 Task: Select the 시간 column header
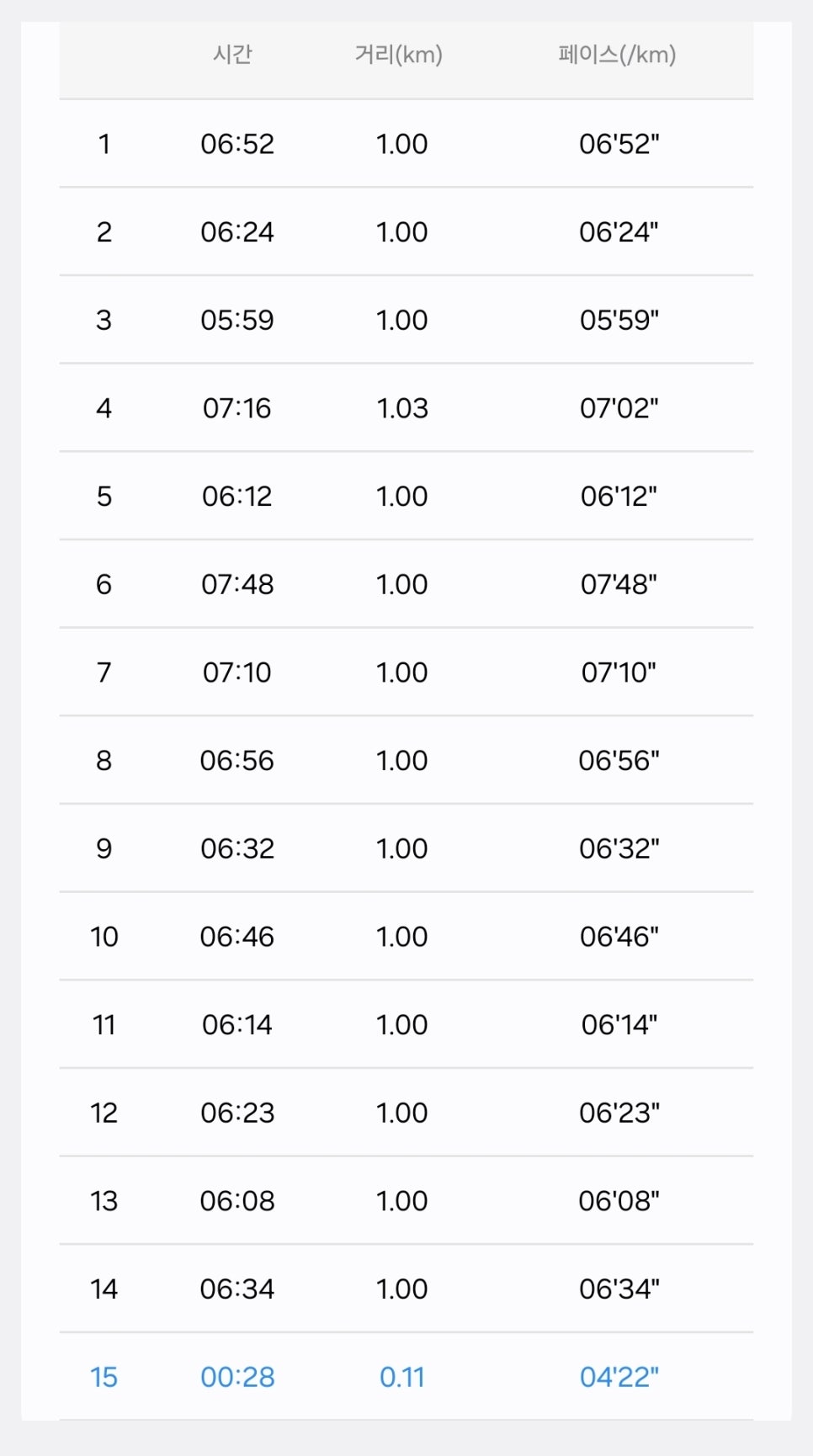[232, 55]
